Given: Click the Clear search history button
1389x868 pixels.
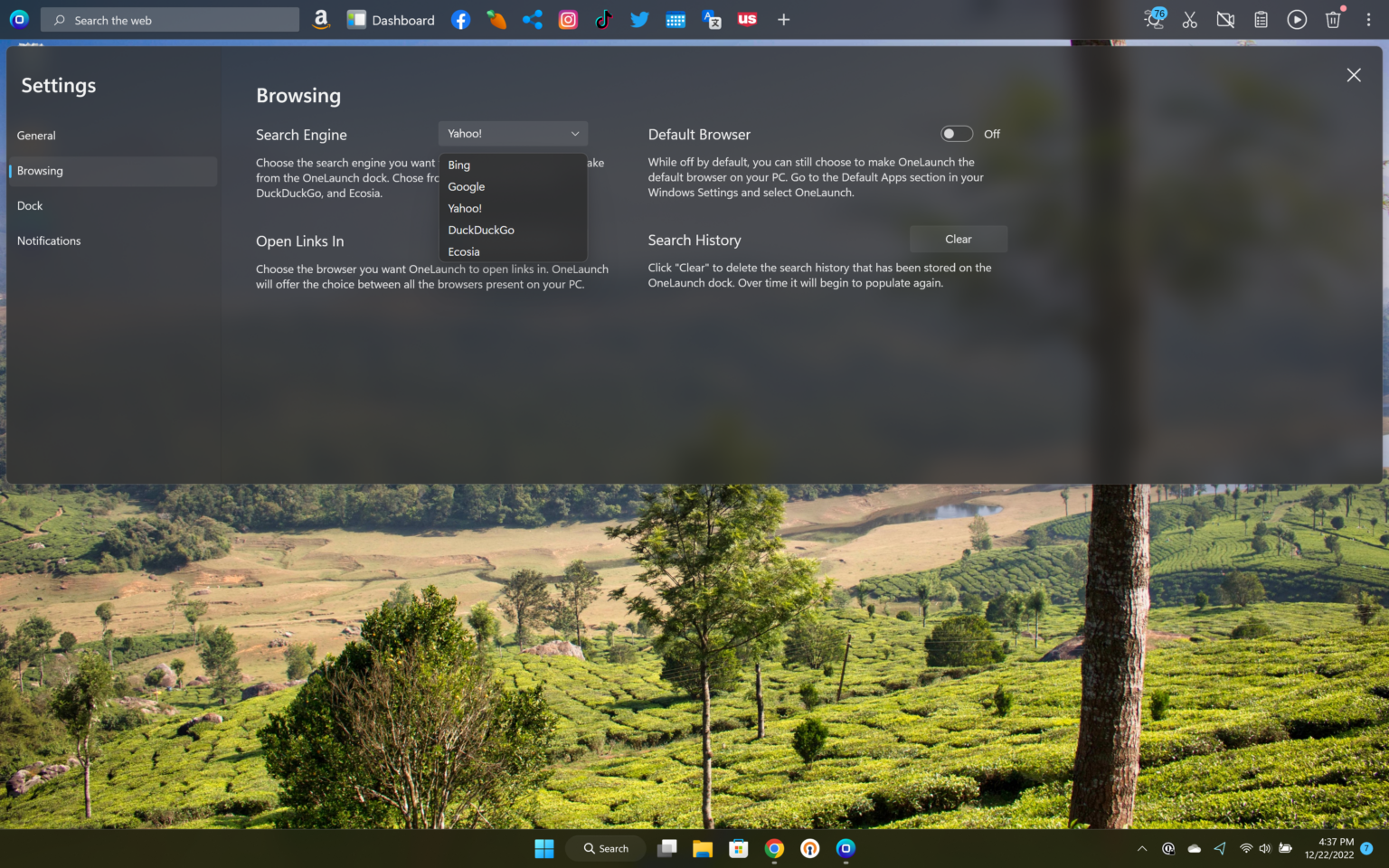Looking at the screenshot, I should (959, 239).
